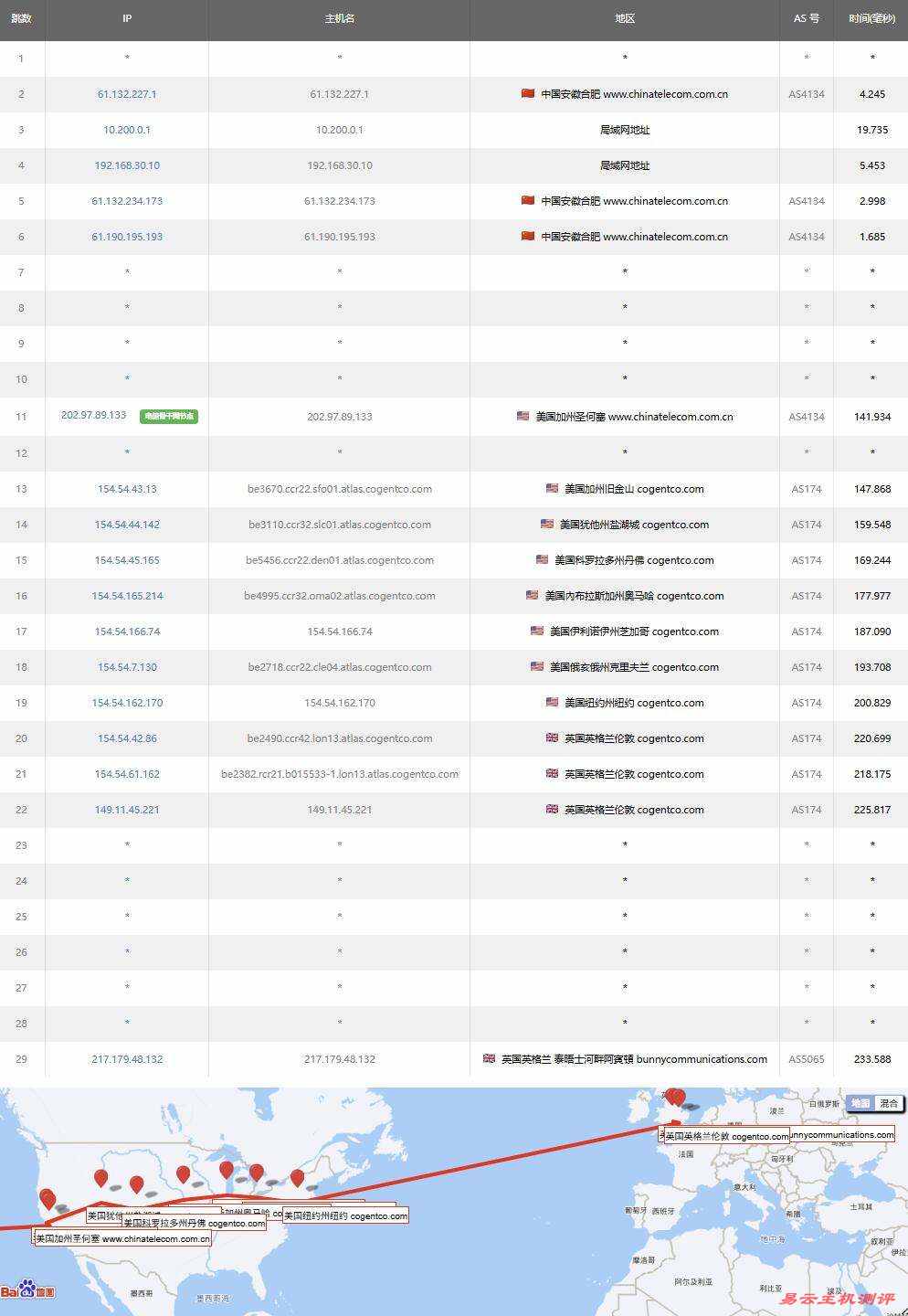The height and width of the screenshot is (1316, 908).
Task: Click the 220.699 time value
Action: tap(872, 738)
